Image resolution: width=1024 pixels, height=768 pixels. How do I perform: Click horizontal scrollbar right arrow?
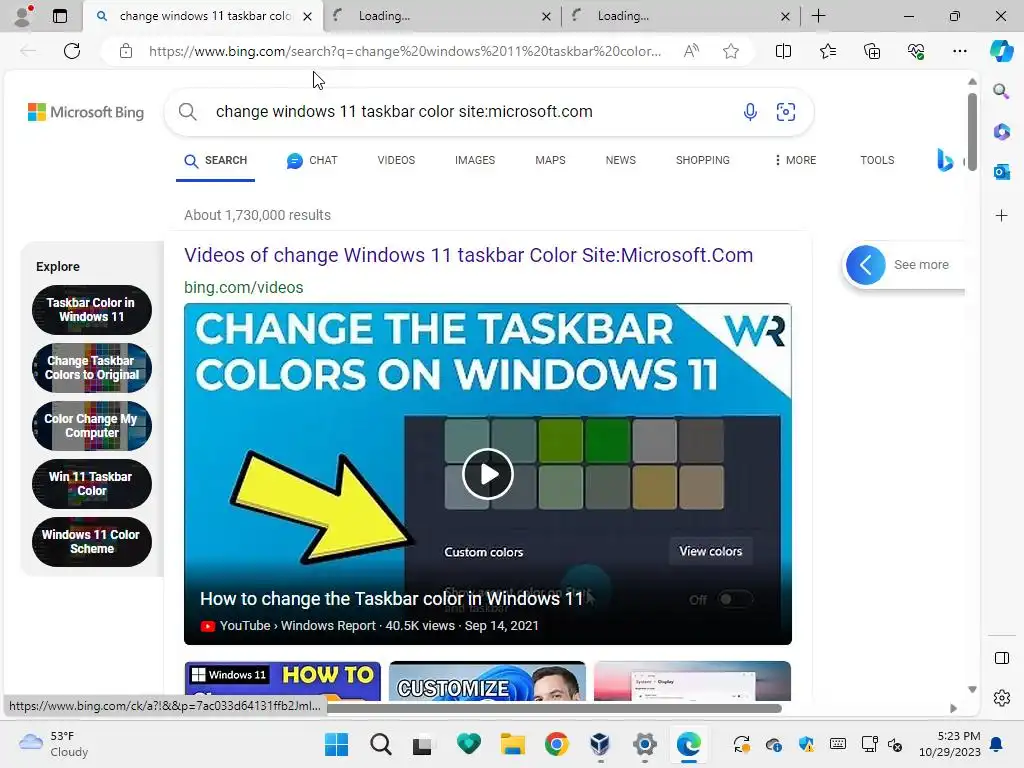(x=953, y=708)
